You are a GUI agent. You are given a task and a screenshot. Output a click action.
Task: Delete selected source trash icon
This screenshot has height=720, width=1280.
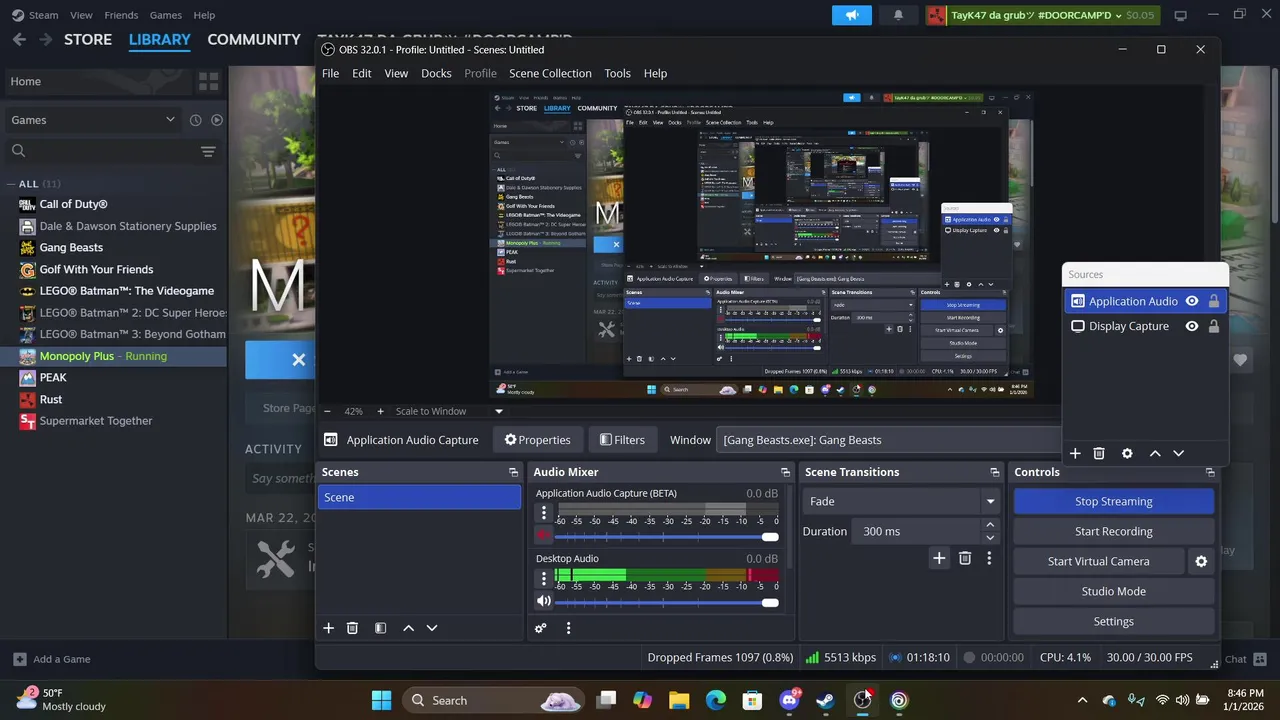(1099, 453)
